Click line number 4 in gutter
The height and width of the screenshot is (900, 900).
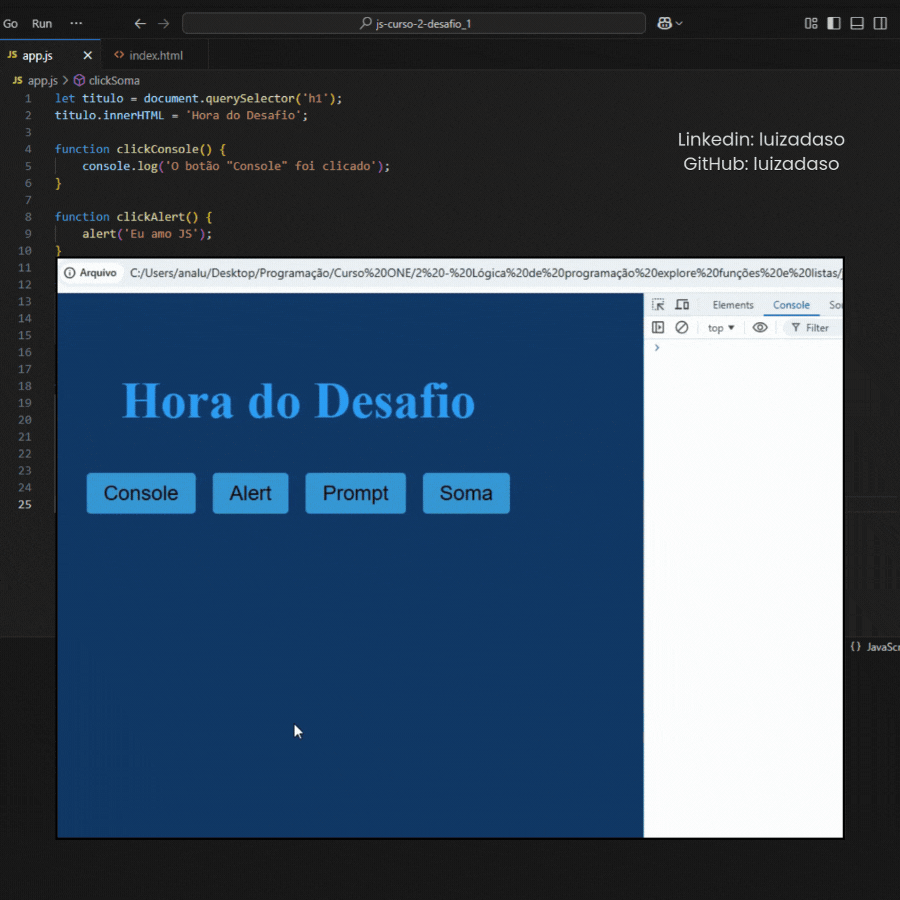(28, 149)
